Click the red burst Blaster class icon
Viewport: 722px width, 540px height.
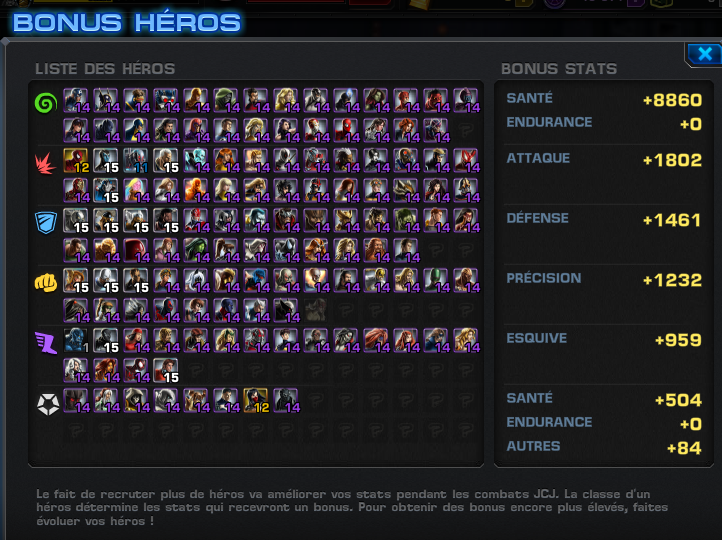[x=46, y=163]
